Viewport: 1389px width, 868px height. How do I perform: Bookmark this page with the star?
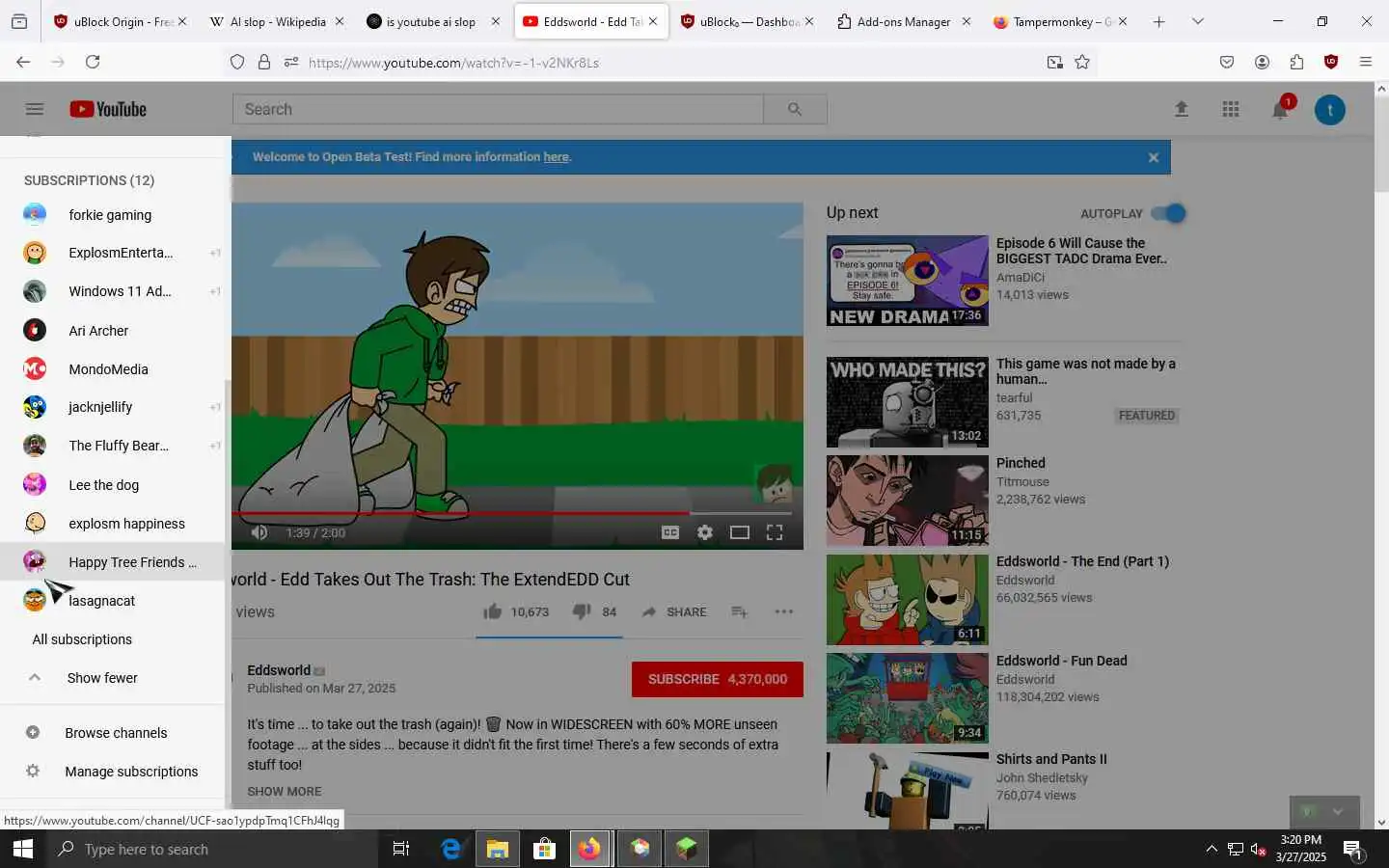[x=1082, y=62]
